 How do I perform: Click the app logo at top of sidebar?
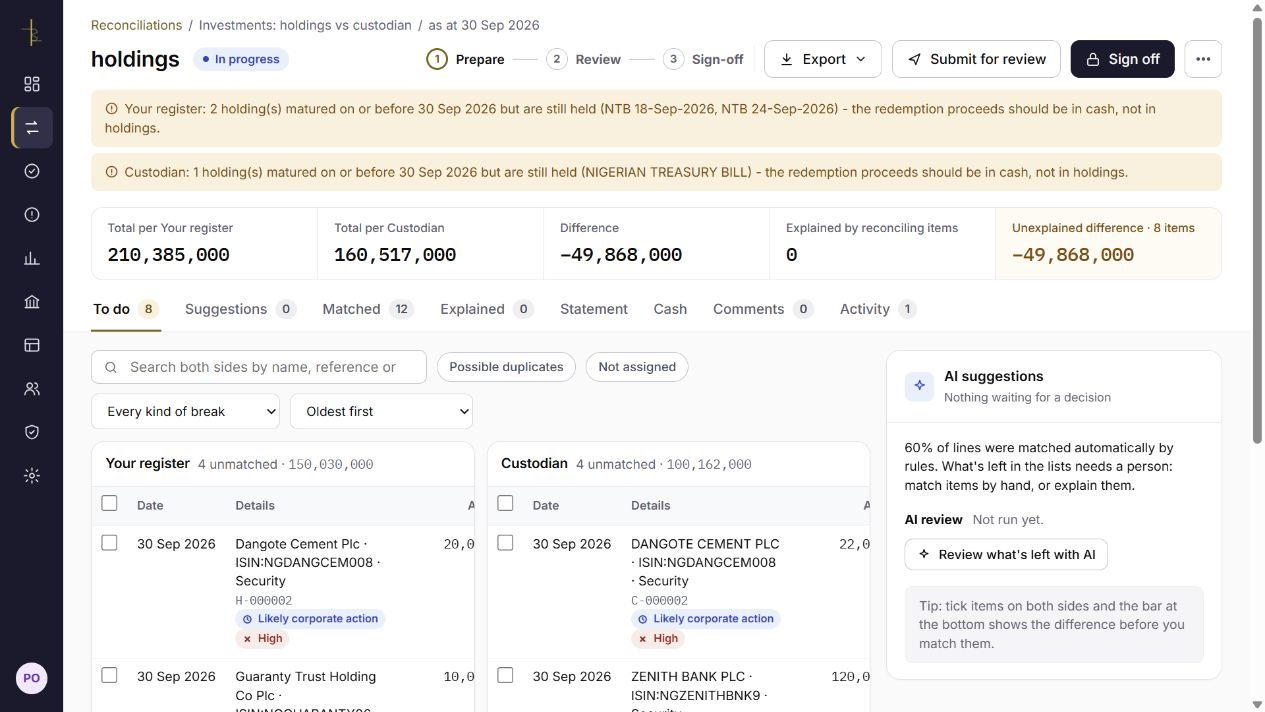[31, 33]
